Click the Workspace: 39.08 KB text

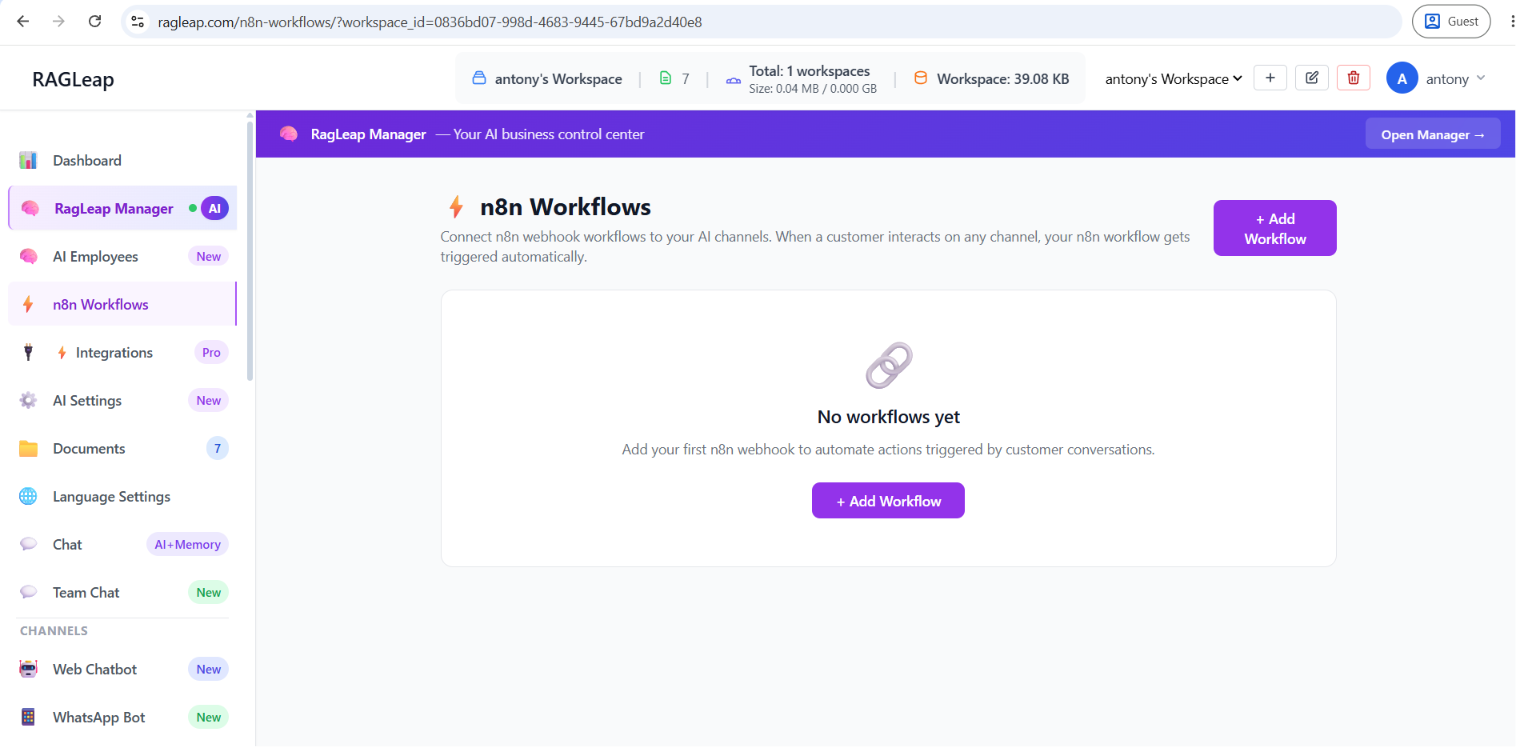(1003, 79)
